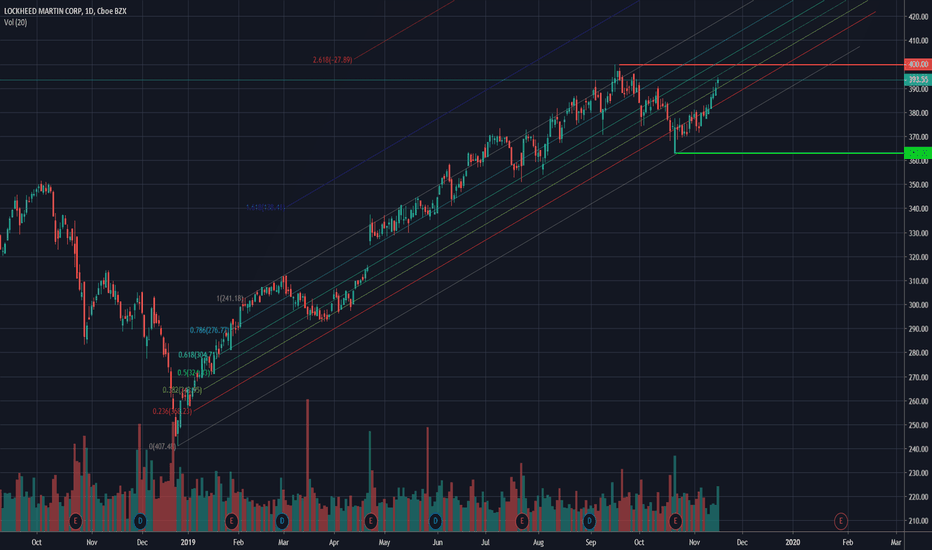Click the earnings marker before August 2019
The width and height of the screenshot is (932, 550).
(x=521, y=521)
